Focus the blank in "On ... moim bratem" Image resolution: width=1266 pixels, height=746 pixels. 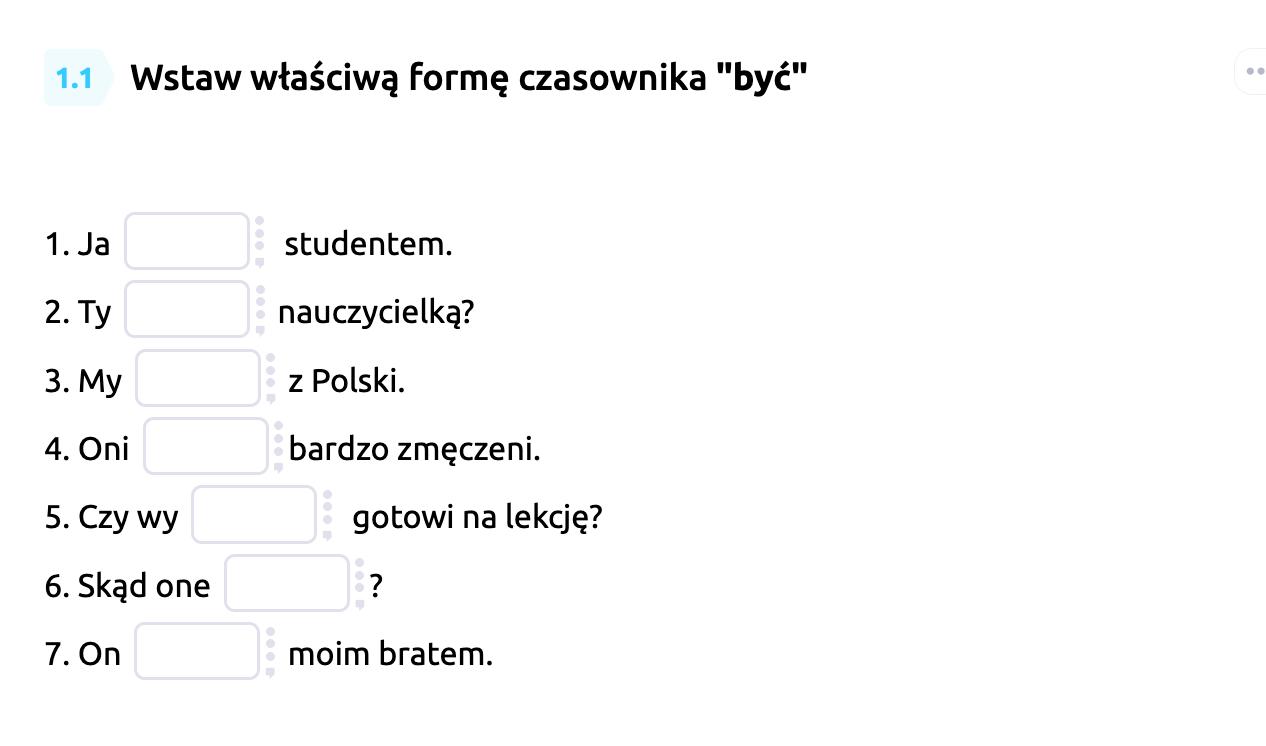[x=197, y=651]
